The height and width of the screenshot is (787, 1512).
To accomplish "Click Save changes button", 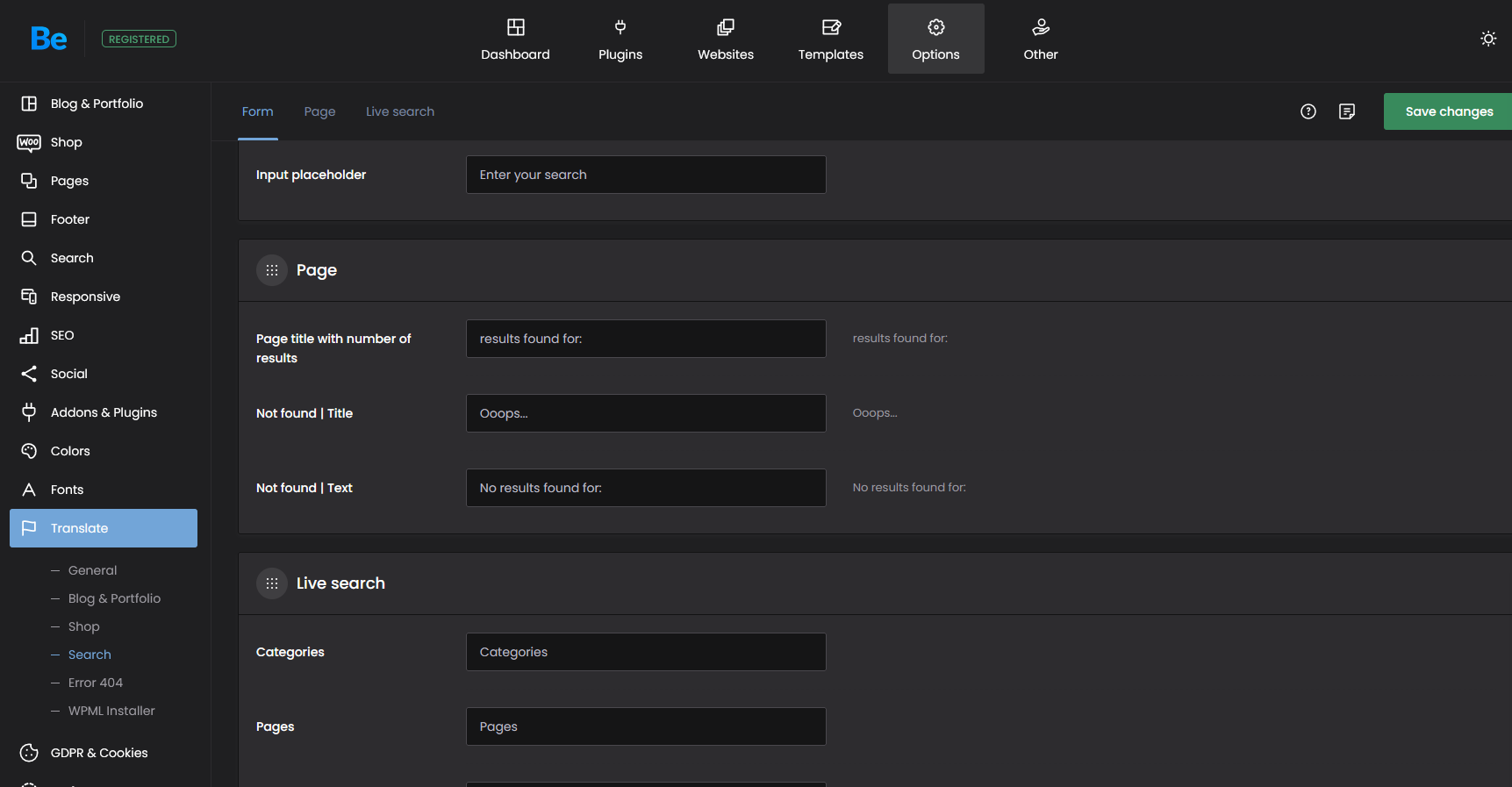I will click(1448, 111).
